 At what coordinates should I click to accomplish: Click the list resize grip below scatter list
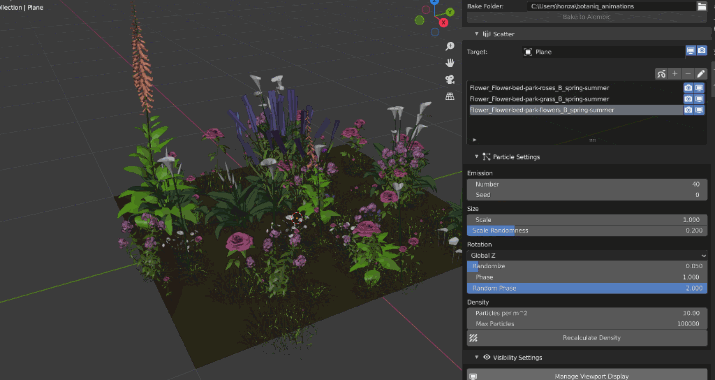pos(592,140)
